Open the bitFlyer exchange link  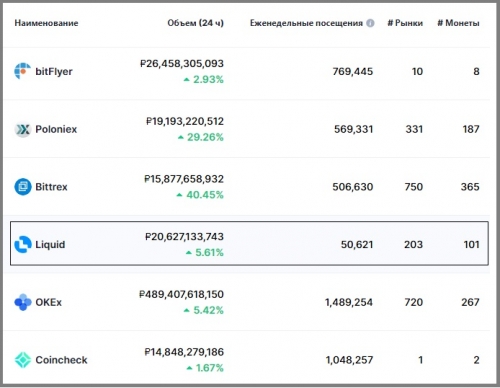[54, 71]
